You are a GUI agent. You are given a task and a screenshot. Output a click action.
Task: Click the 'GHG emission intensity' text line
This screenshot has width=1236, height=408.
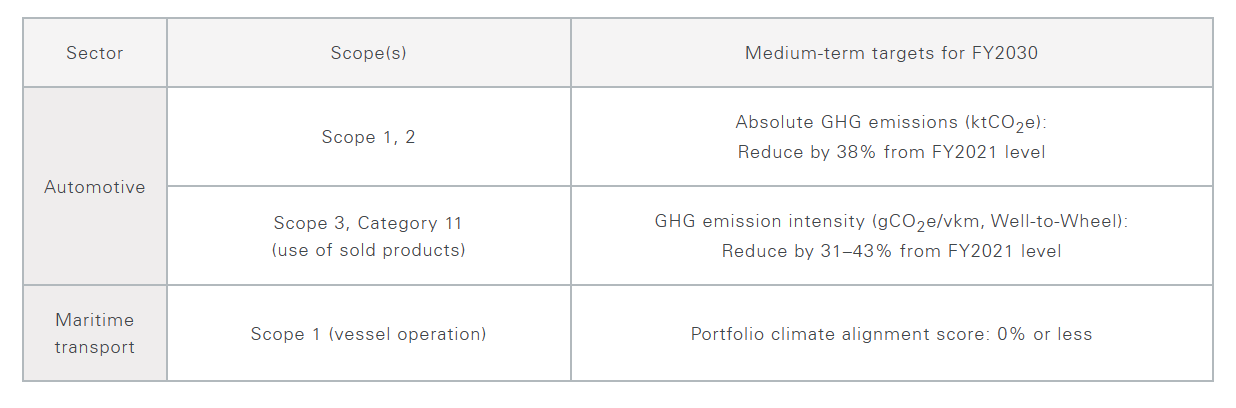pyautogui.click(x=891, y=222)
